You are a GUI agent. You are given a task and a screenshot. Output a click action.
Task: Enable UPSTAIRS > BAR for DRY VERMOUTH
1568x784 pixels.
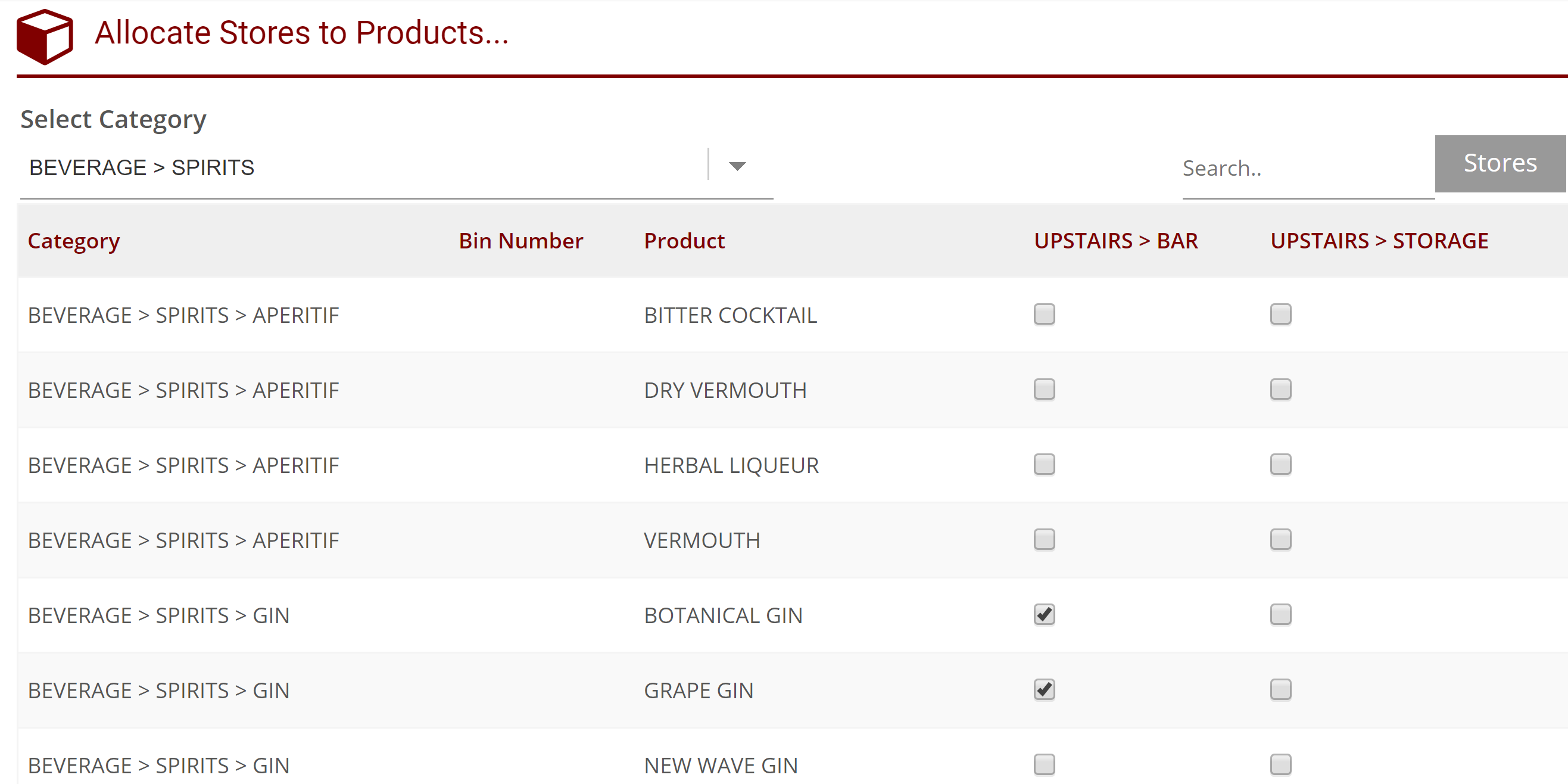pyautogui.click(x=1044, y=390)
